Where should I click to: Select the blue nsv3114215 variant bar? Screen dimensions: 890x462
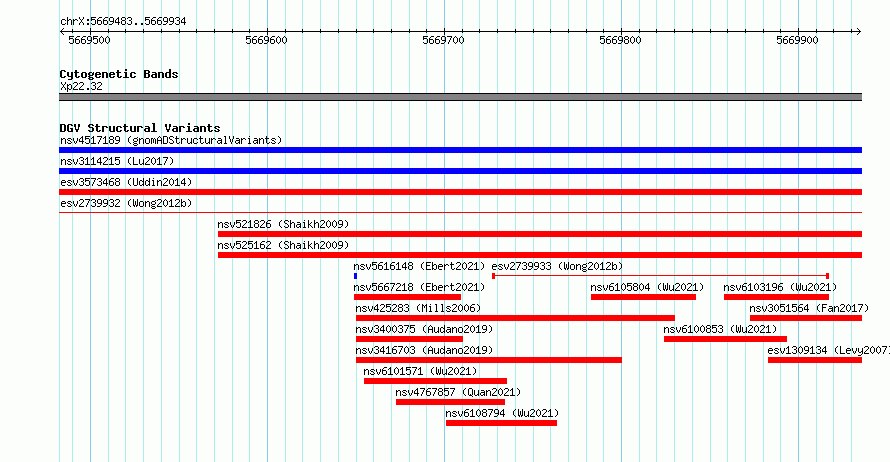[460, 171]
